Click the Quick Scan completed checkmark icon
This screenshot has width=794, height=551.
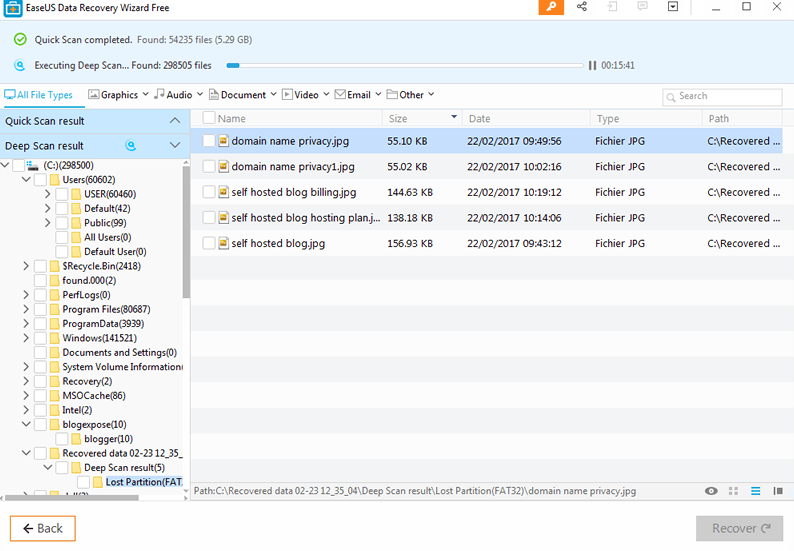pyautogui.click(x=20, y=40)
